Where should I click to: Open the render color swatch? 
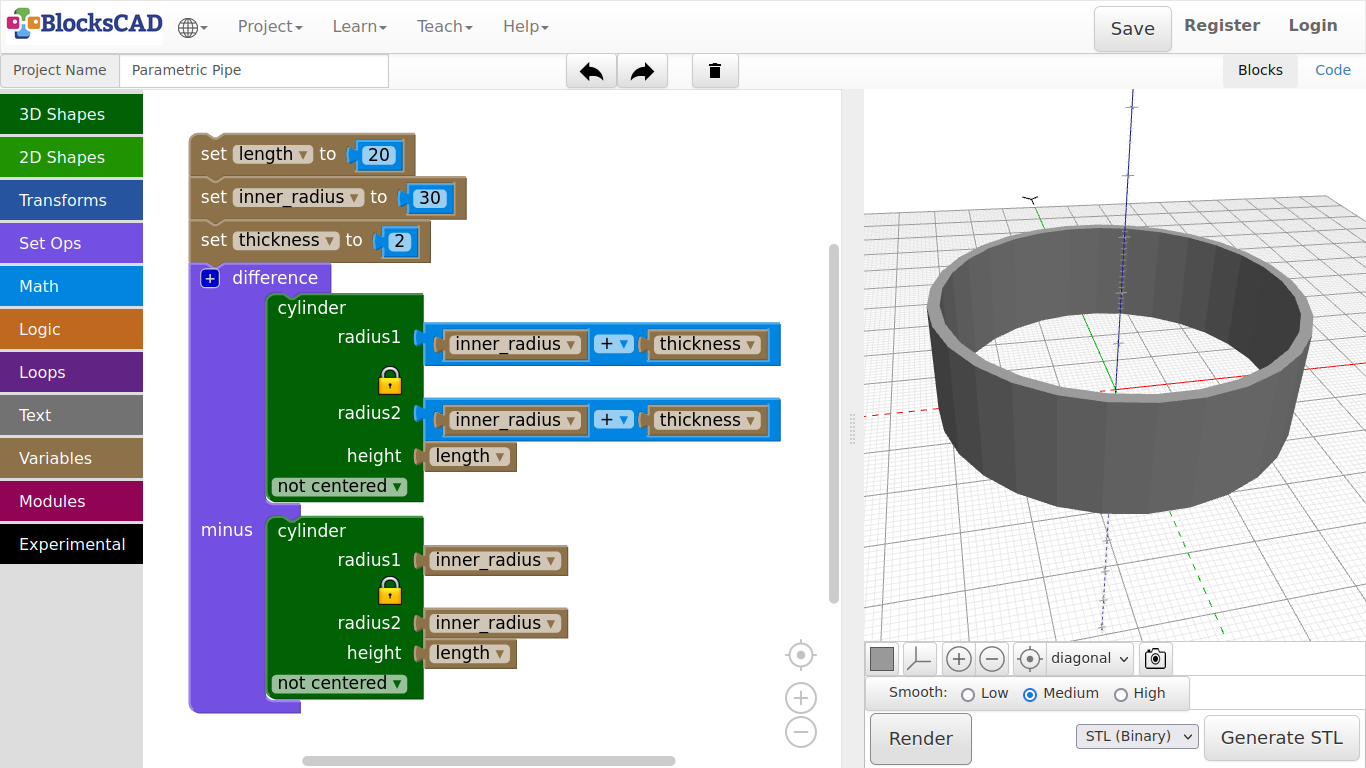882,659
